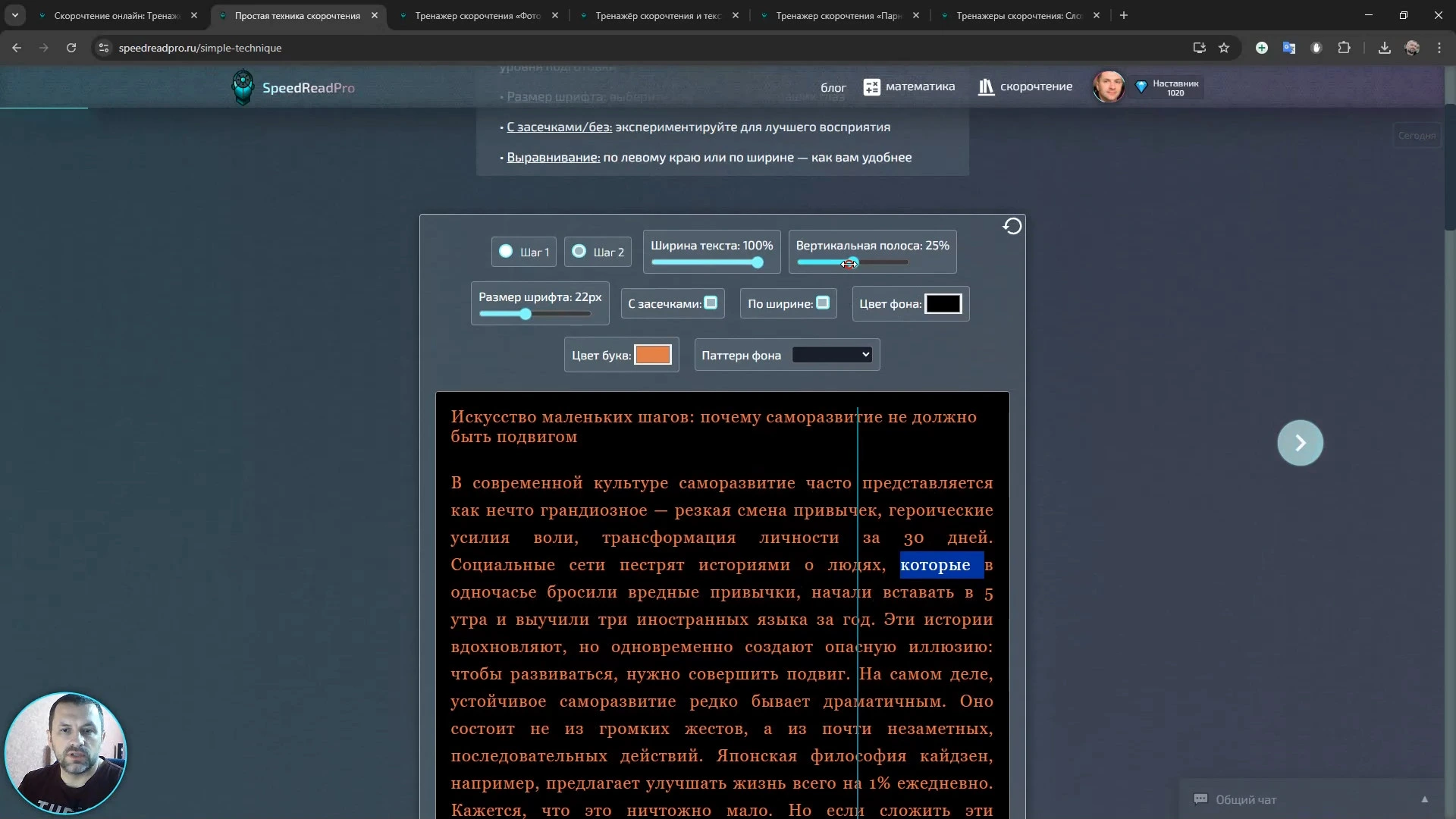The image size is (1456, 819).
Task: Switch to Скорочтение онлайн tab
Action: pyautogui.click(x=116, y=15)
